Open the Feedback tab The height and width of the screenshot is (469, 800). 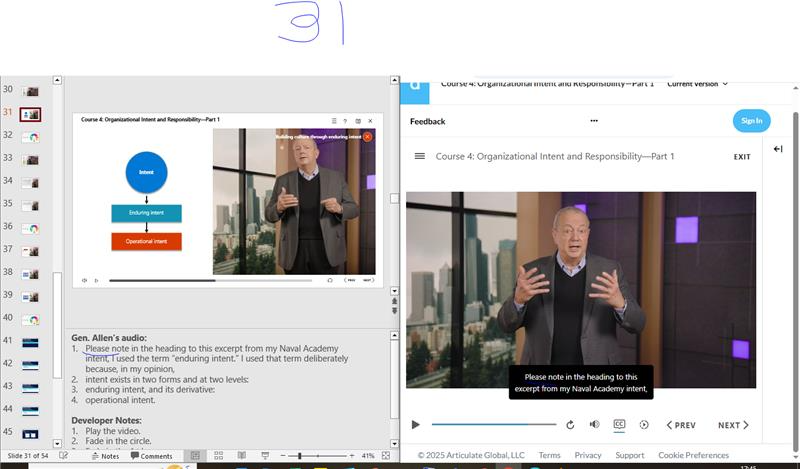(428, 121)
